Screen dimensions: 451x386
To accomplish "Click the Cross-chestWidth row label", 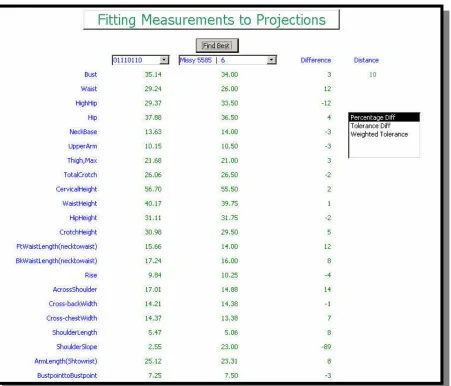I will 72,318.
